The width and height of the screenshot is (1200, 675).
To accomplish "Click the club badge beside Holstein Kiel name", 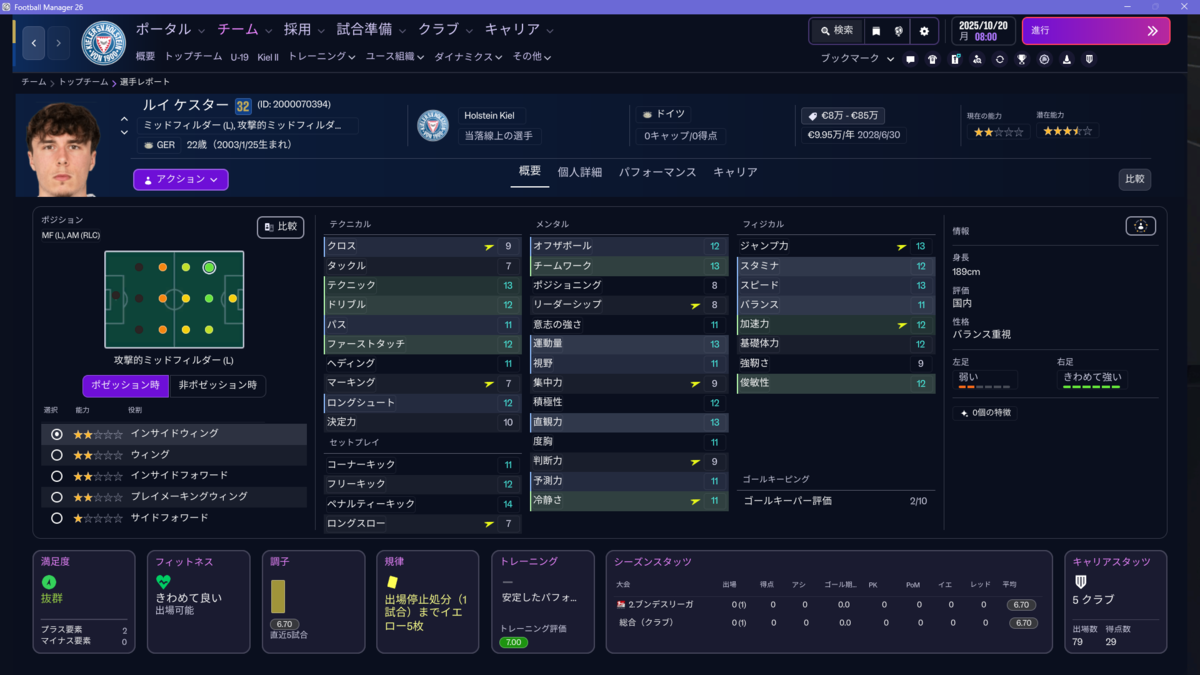I will pos(433,125).
